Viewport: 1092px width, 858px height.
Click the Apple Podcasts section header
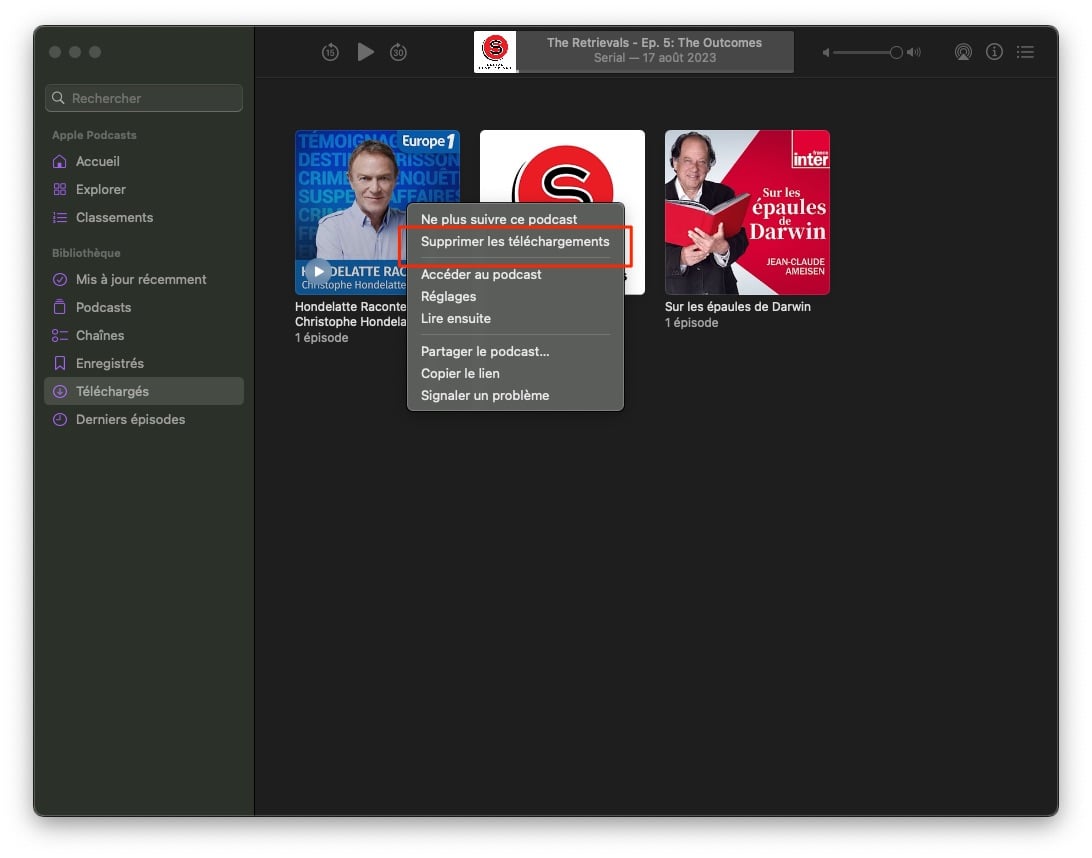[x=94, y=135]
